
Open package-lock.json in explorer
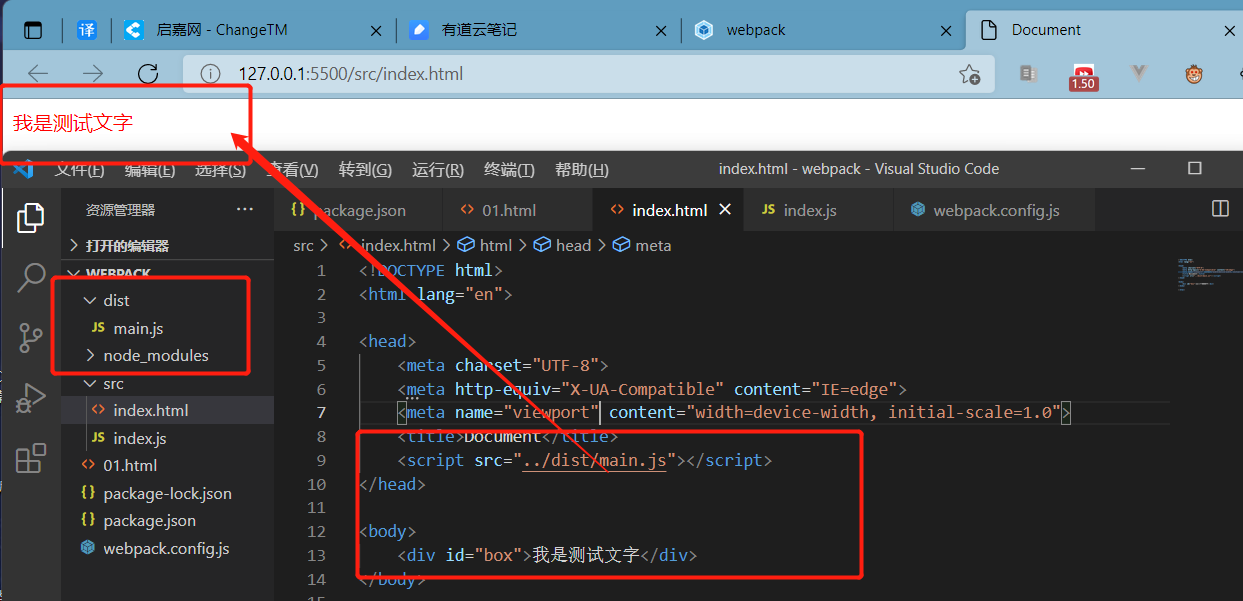(x=167, y=493)
